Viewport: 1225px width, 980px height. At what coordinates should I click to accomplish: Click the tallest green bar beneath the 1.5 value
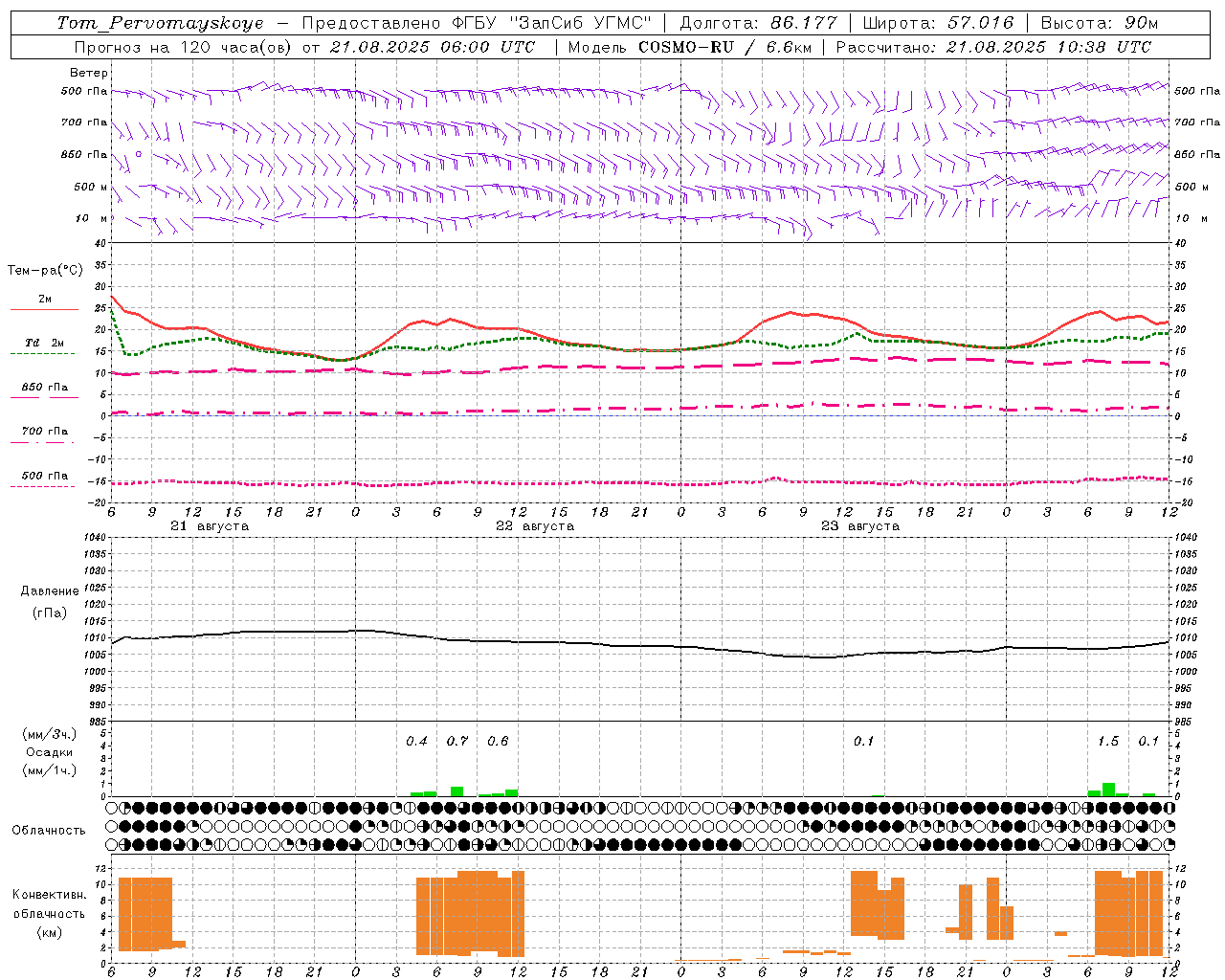(x=1108, y=790)
